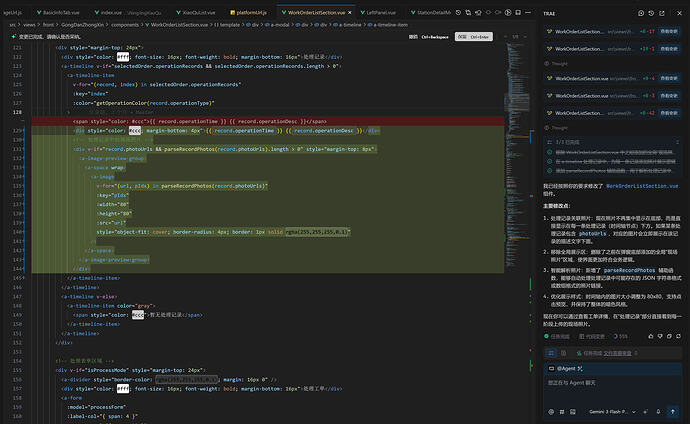Switch to XiaoQuList.vue tab

click(x=195, y=12)
